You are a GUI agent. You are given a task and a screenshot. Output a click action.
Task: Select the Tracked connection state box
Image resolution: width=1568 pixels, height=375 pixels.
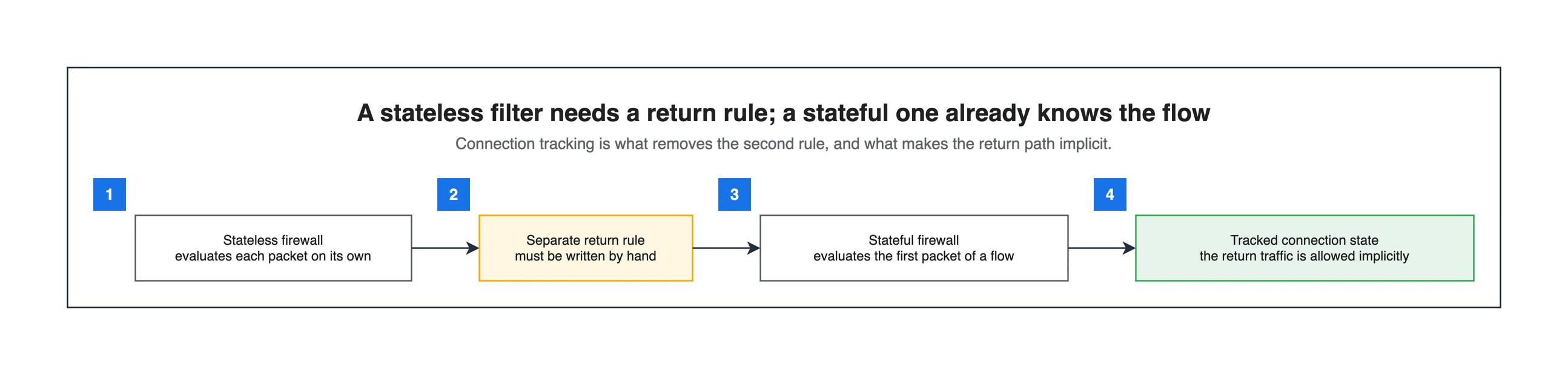coord(1305,248)
